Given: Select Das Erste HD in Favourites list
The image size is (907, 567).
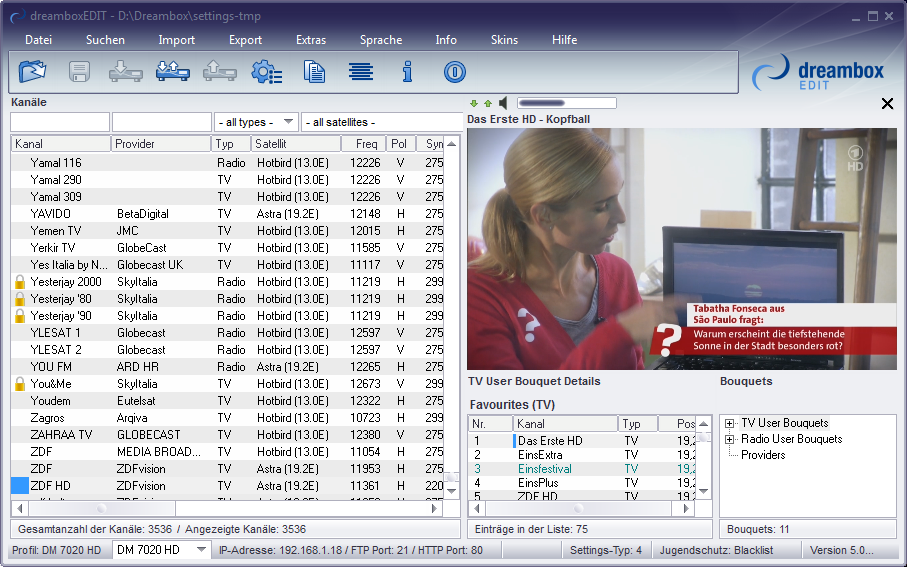Looking at the screenshot, I should pyautogui.click(x=581, y=441).
